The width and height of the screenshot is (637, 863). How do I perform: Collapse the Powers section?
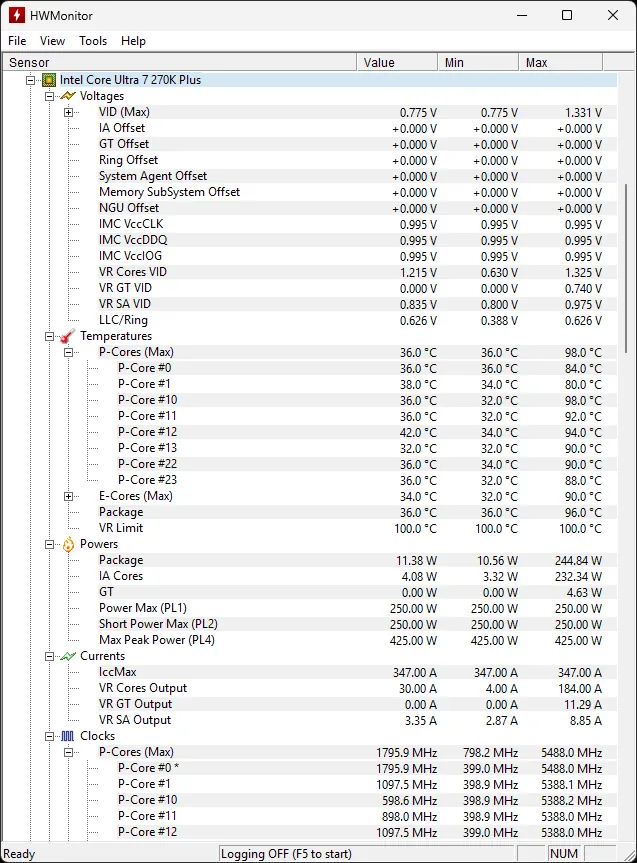50,544
